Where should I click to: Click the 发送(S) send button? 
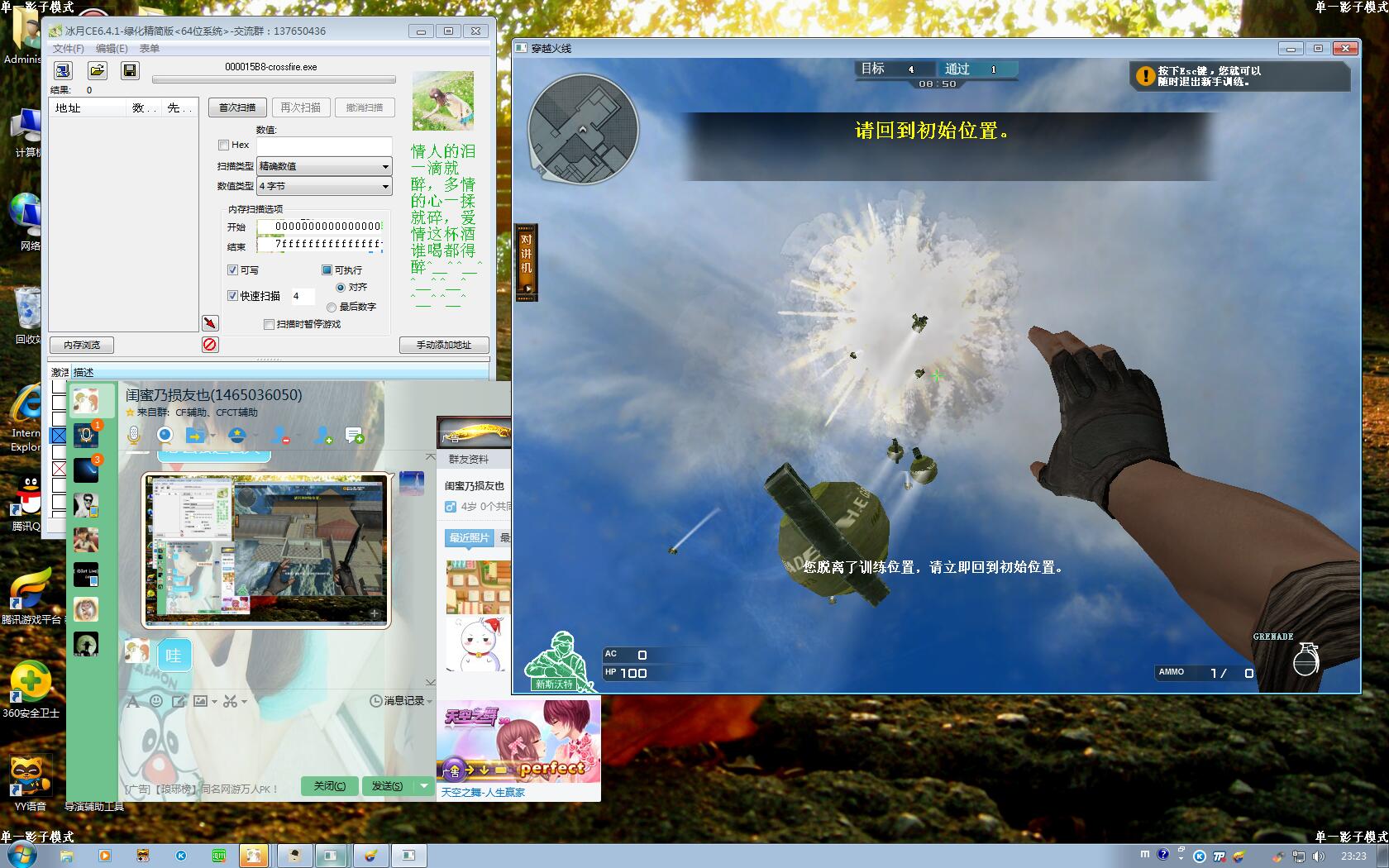click(x=387, y=785)
